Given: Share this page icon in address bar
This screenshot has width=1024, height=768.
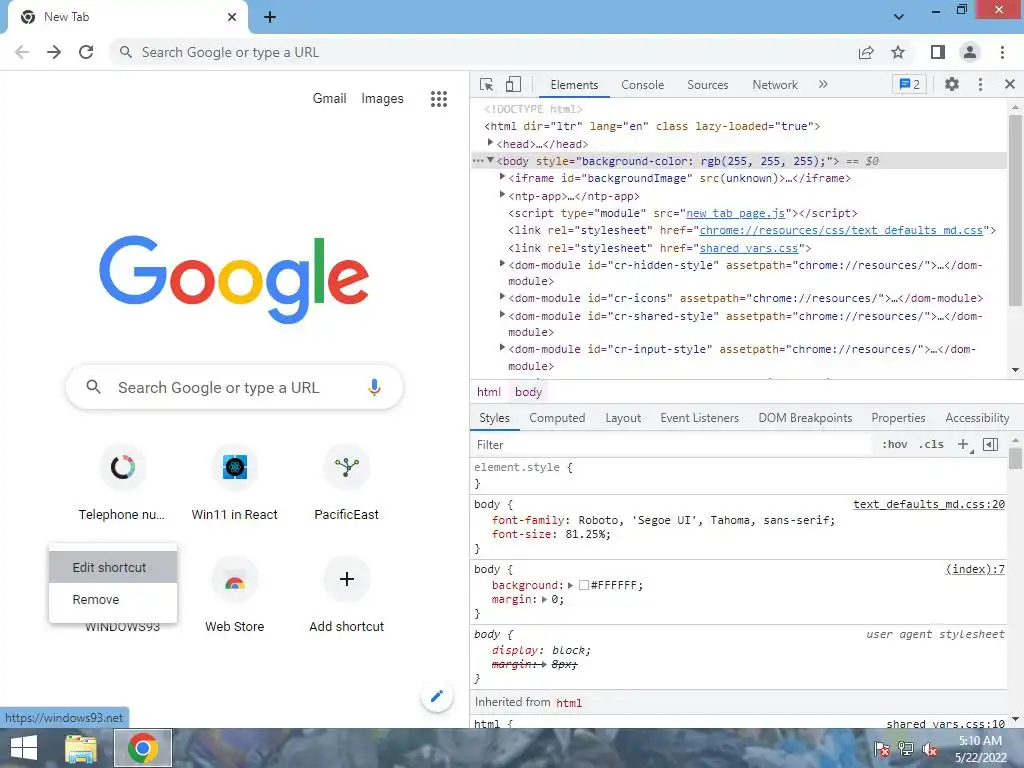Looking at the screenshot, I should [866, 52].
